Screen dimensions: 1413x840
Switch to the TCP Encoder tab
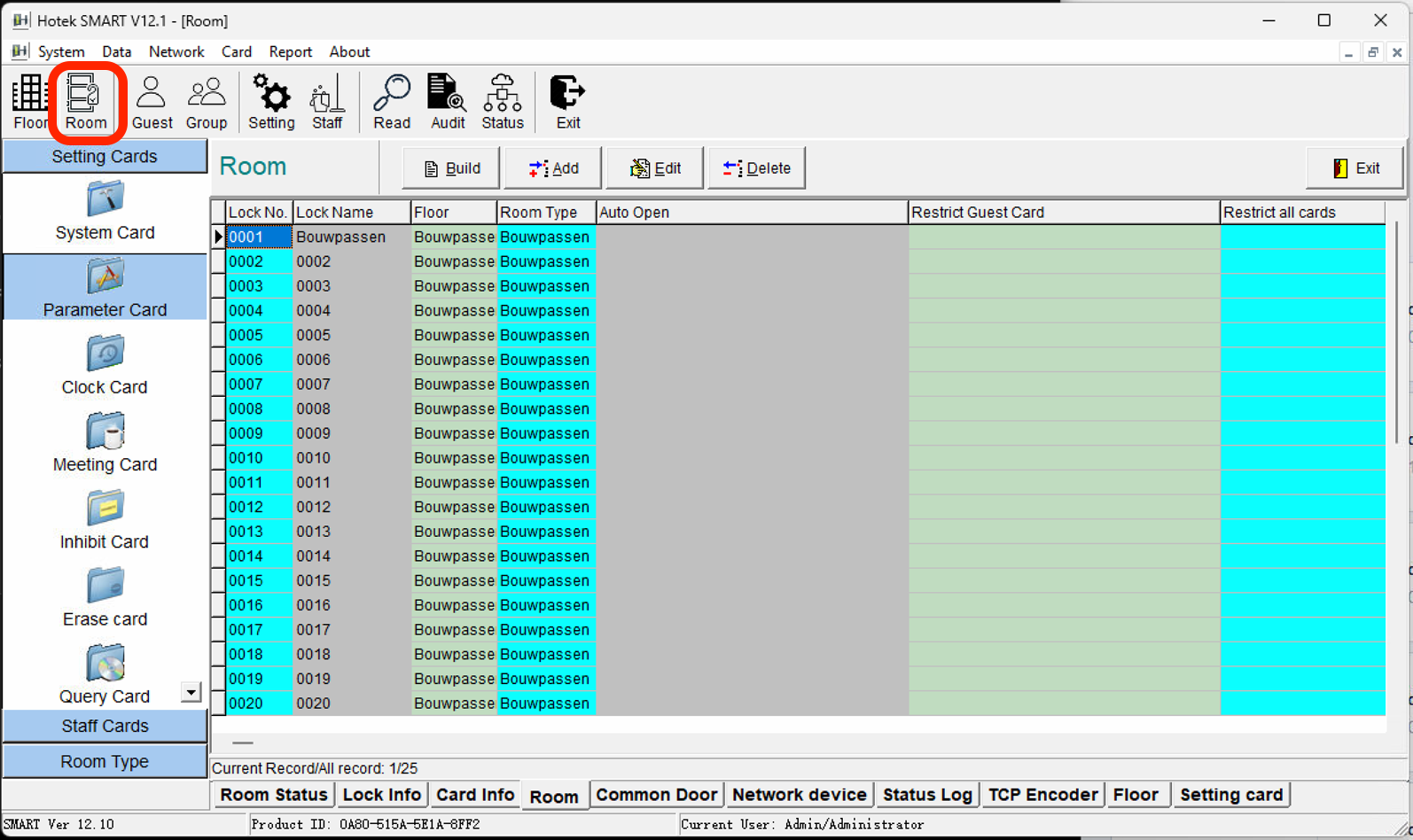pyautogui.click(x=1043, y=795)
